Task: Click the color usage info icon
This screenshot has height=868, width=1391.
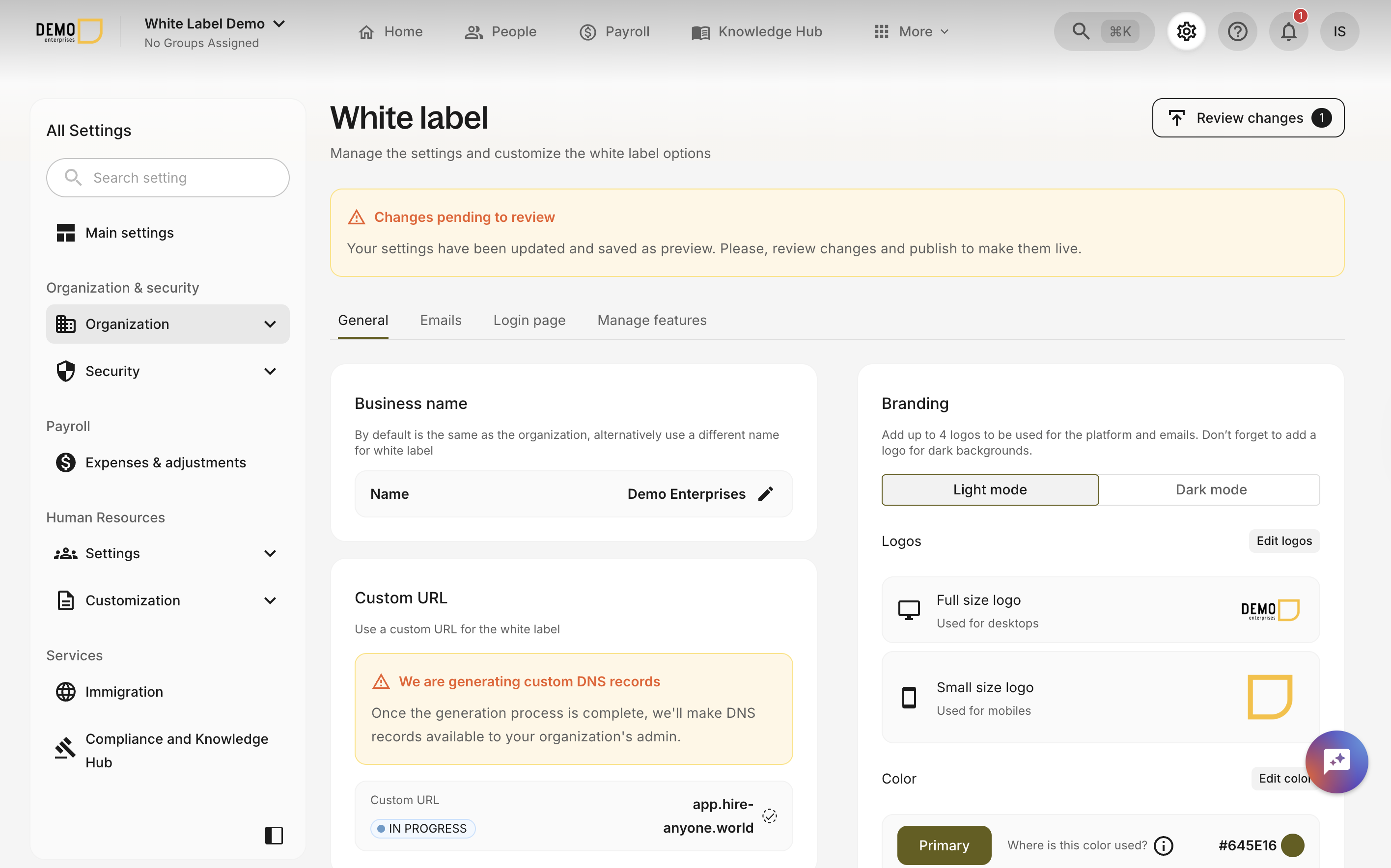Action: pos(1164,845)
